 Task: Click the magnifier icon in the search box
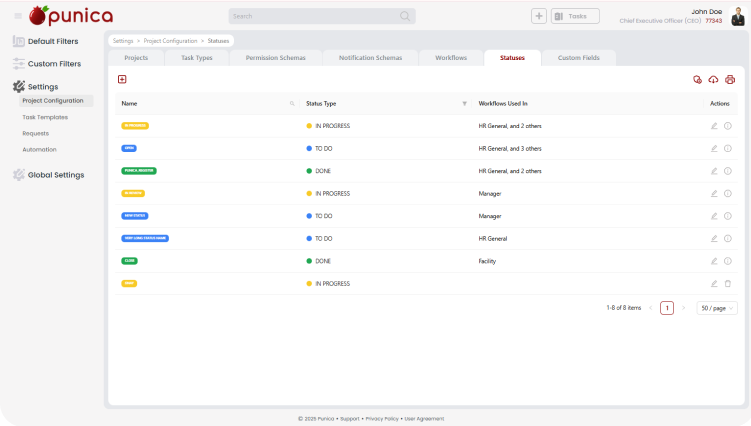pyautogui.click(x=405, y=16)
